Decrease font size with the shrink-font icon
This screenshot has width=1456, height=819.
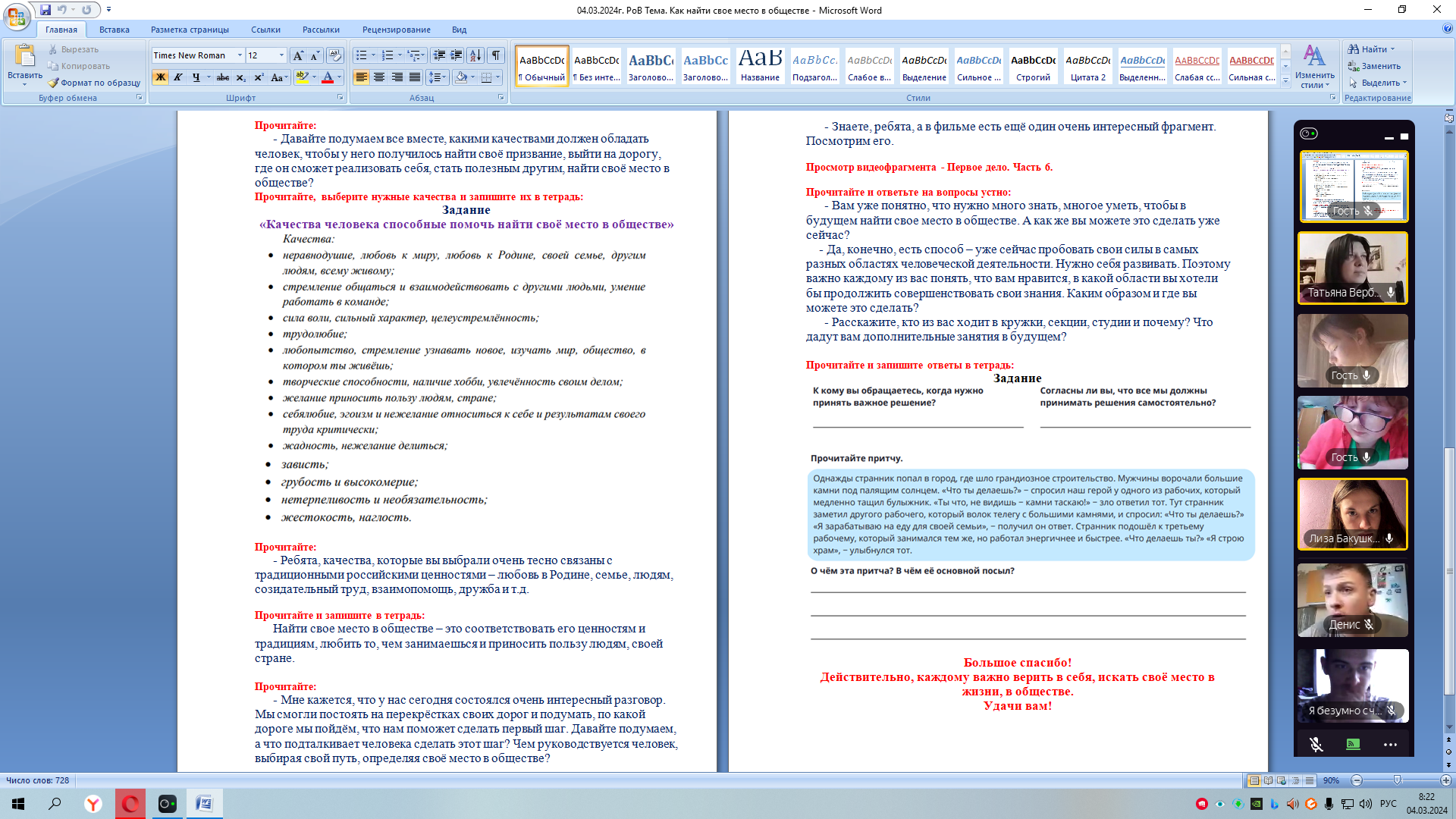coord(315,55)
